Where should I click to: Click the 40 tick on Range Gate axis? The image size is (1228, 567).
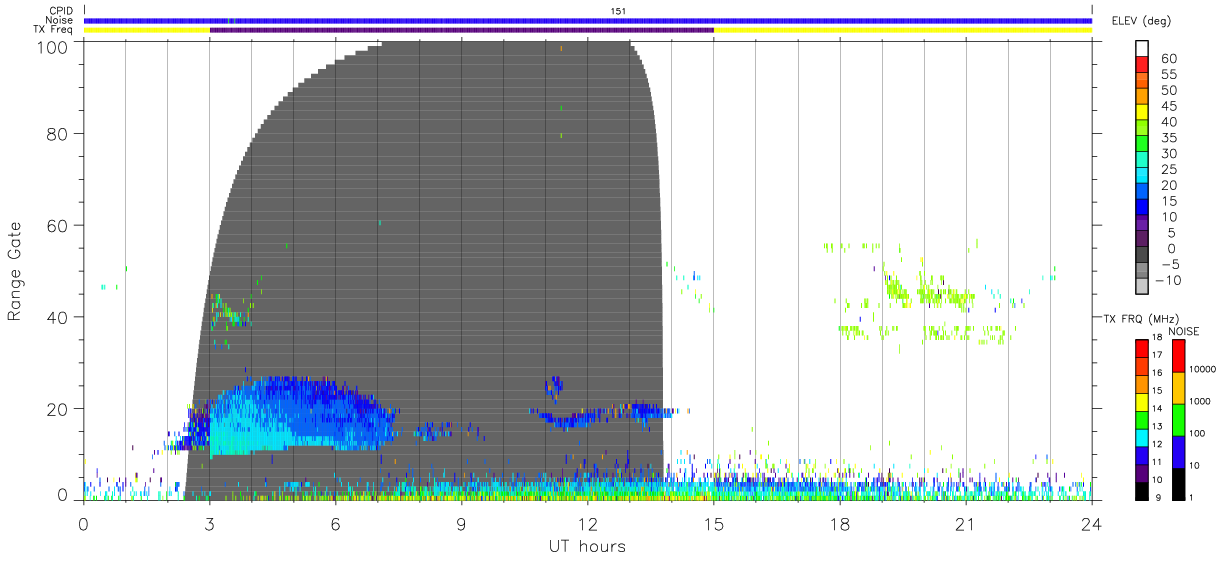(x=57, y=317)
